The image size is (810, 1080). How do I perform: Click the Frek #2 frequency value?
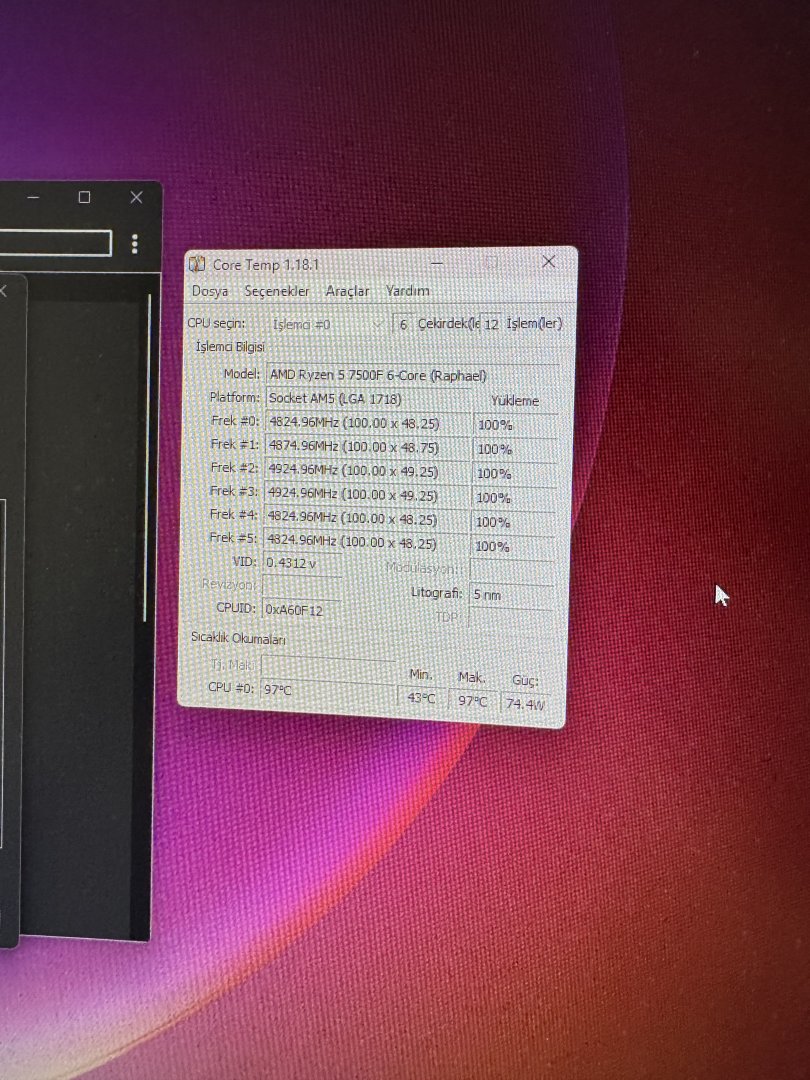coord(366,471)
